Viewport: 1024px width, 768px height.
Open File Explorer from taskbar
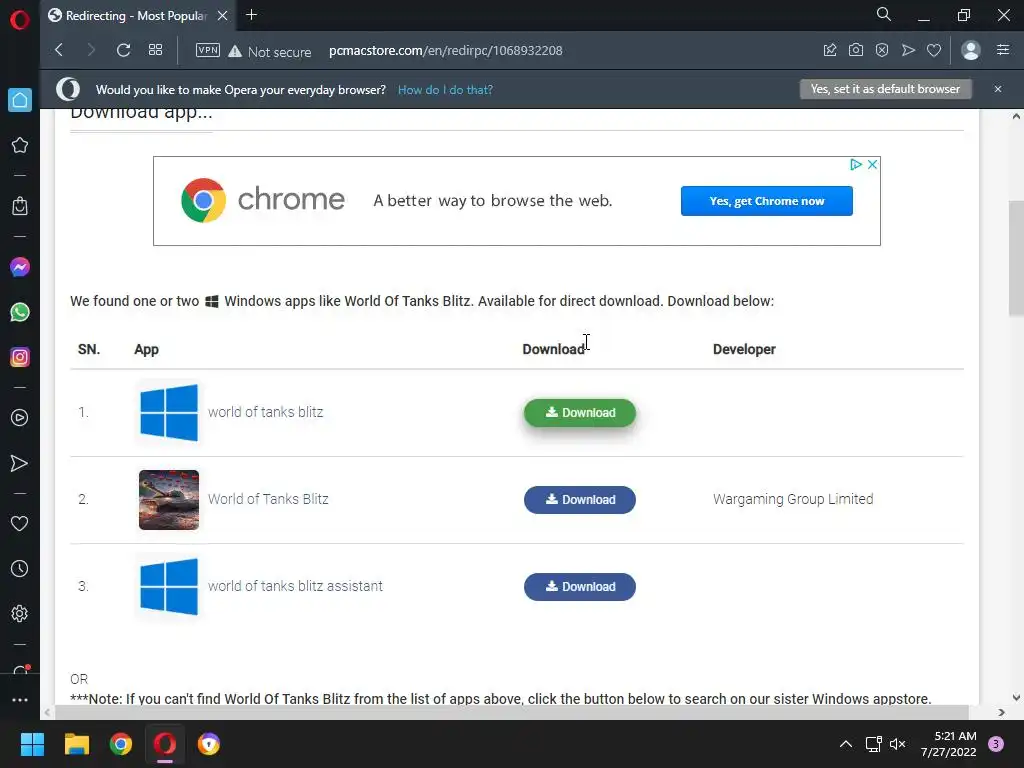76,744
